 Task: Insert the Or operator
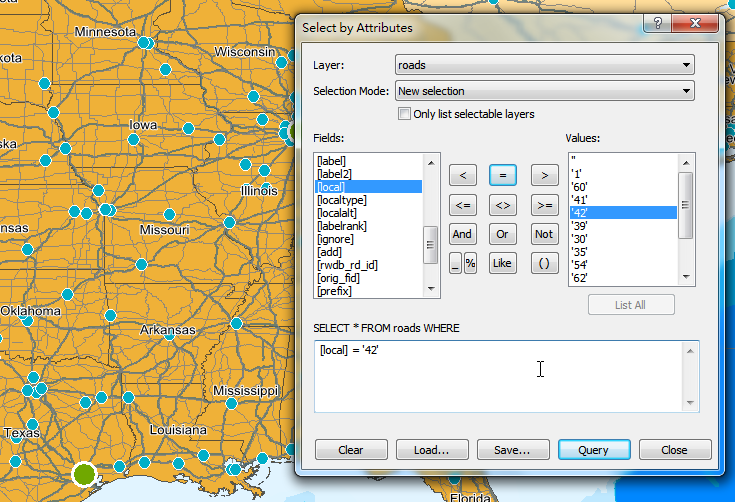point(502,234)
